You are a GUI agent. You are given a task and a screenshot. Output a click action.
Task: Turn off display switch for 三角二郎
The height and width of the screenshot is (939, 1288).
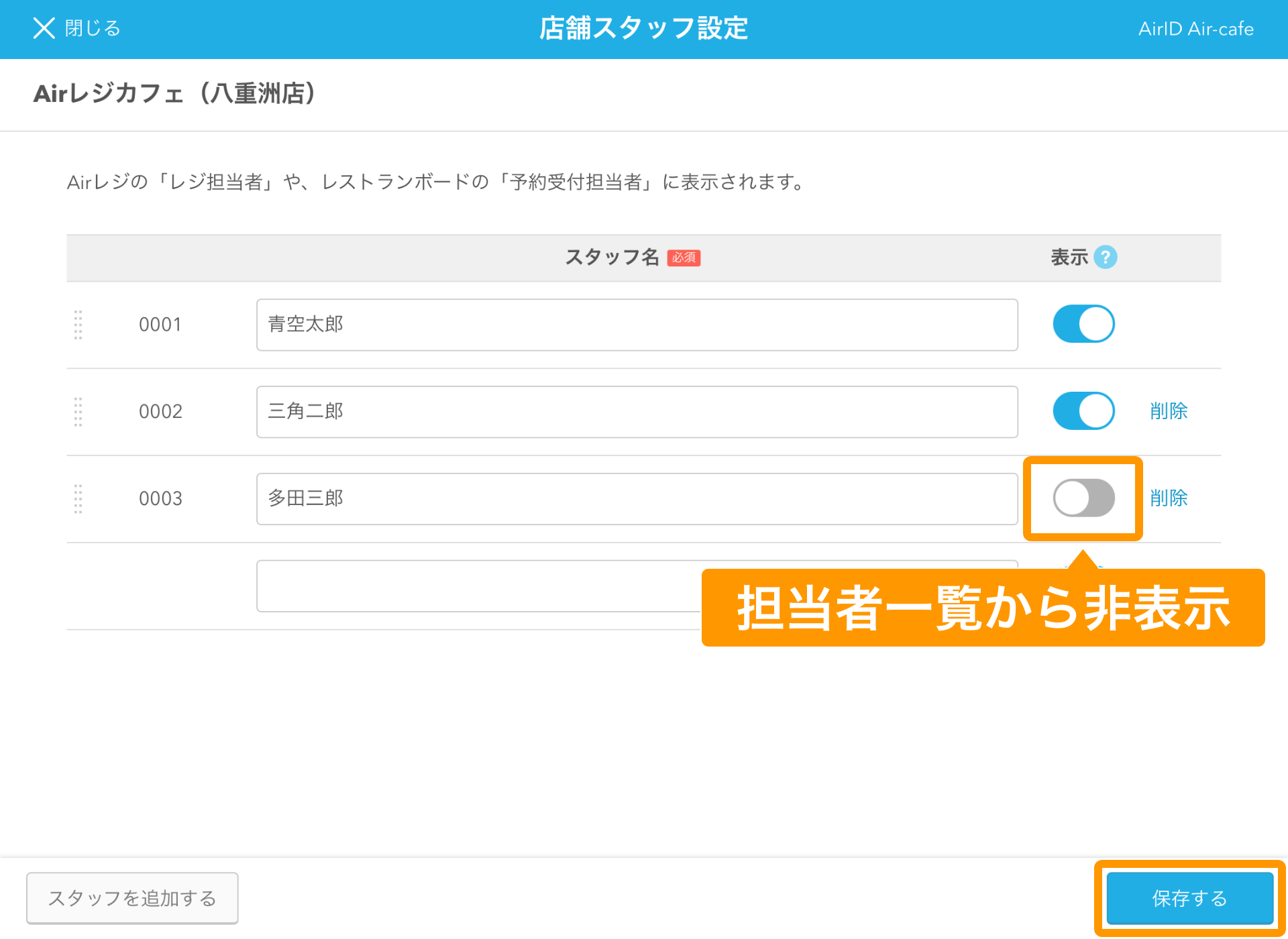[1083, 411]
